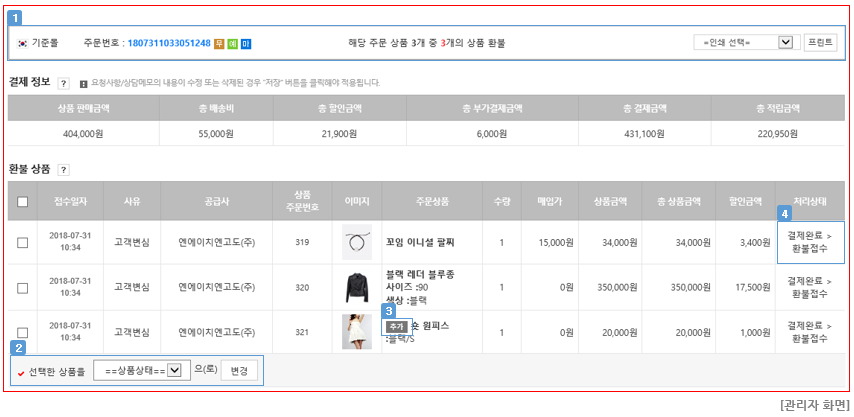The image size is (854, 417).
Task: Click the 220,950원 total points value
Action: click(x=778, y=133)
